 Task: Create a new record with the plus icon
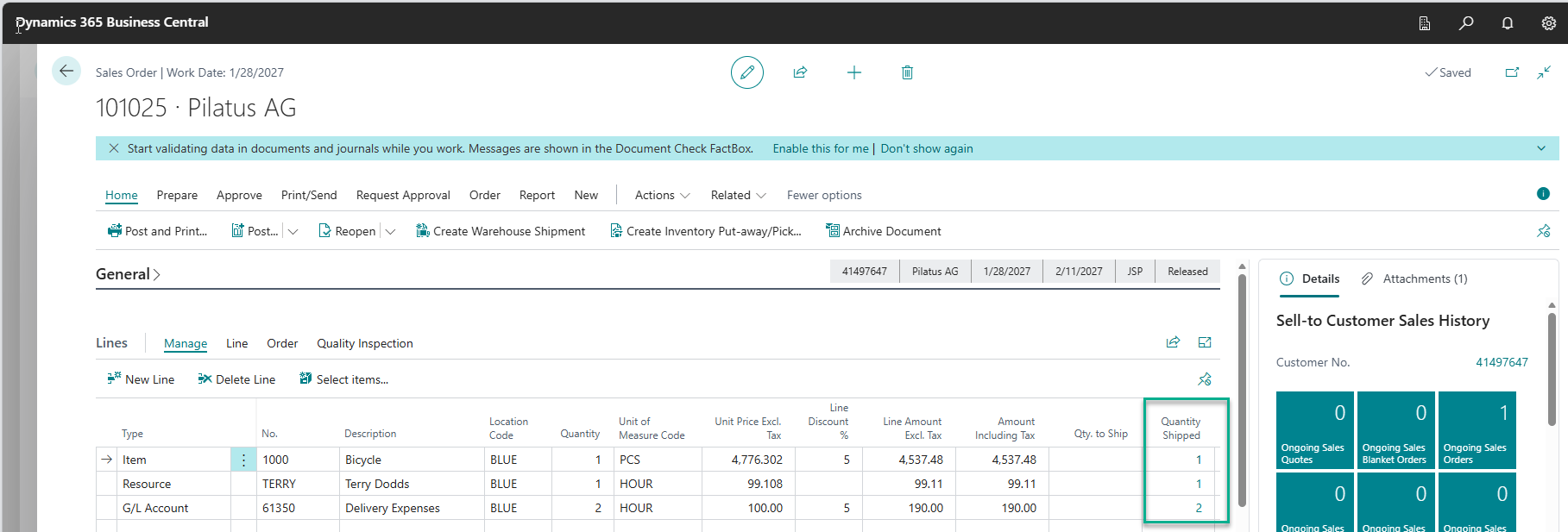[x=854, y=72]
